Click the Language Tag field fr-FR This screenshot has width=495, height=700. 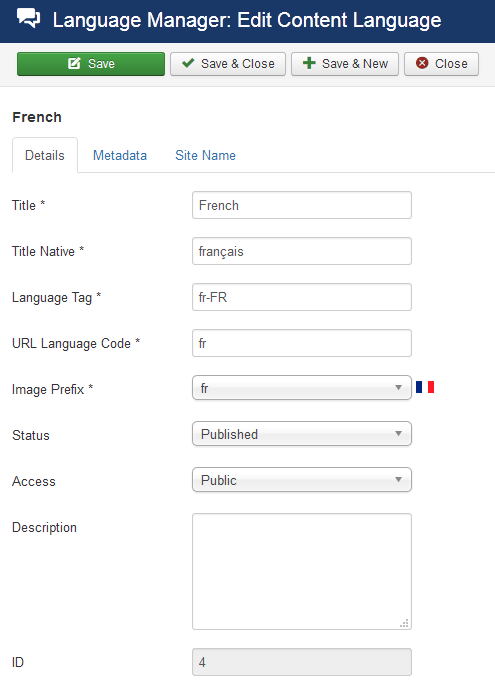click(x=302, y=297)
